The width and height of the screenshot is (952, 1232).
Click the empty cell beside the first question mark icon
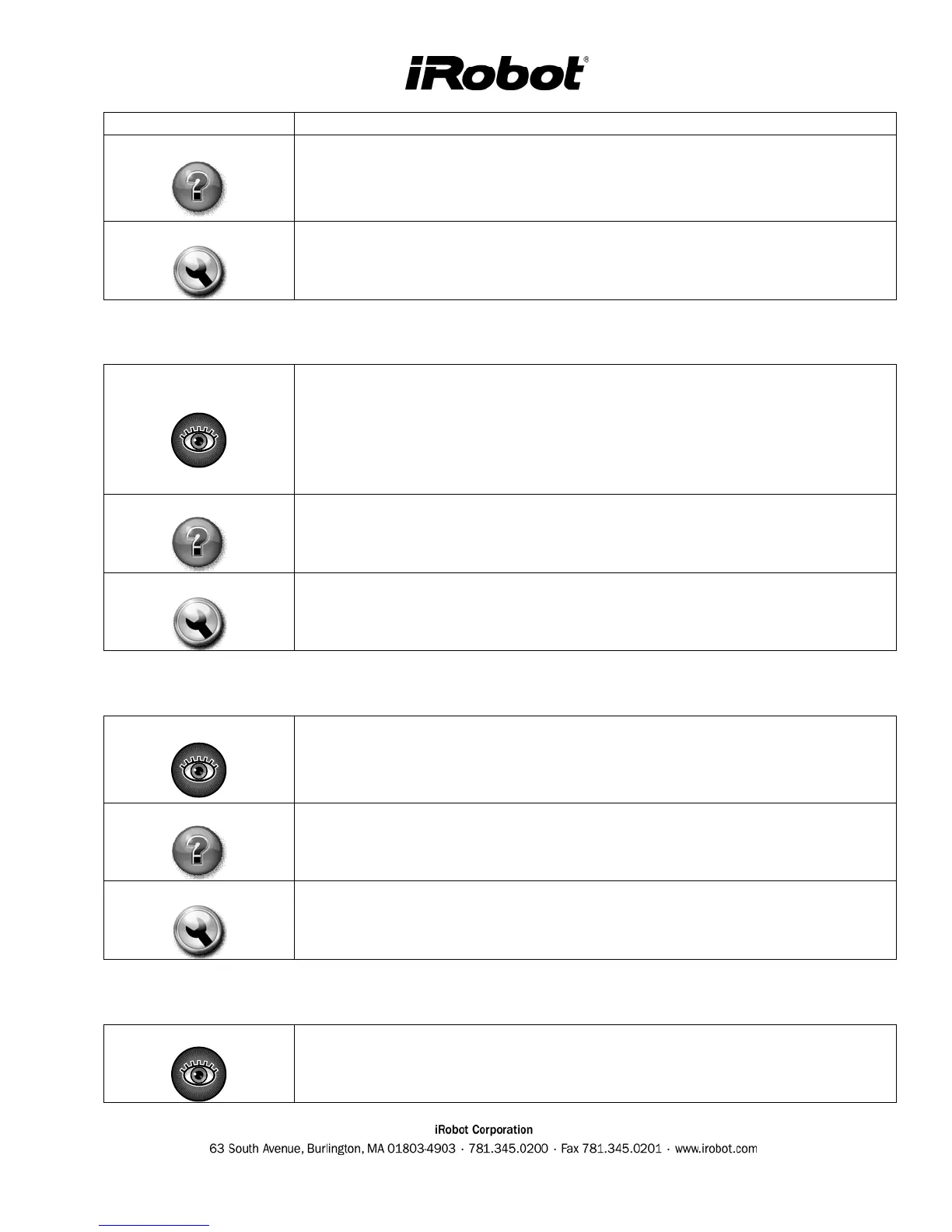(595, 178)
